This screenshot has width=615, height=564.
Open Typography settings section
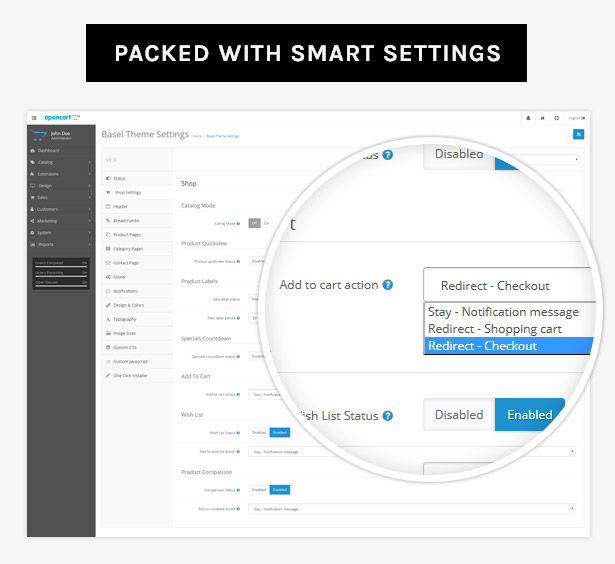(137, 319)
